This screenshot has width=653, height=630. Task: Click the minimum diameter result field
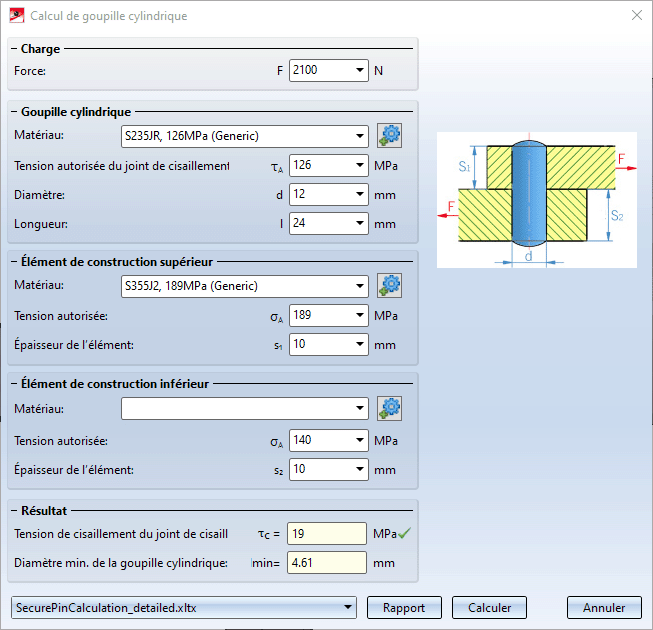(x=326, y=562)
